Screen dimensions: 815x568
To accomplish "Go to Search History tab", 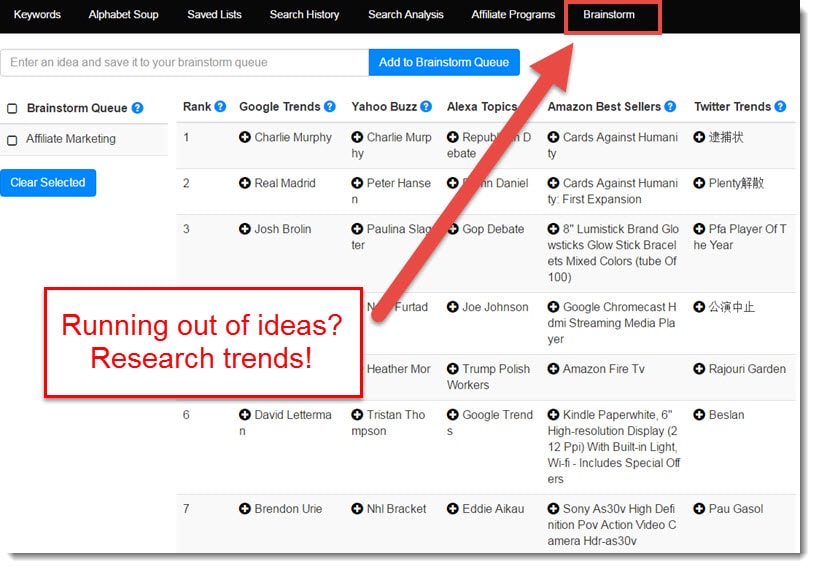I will point(304,15).
